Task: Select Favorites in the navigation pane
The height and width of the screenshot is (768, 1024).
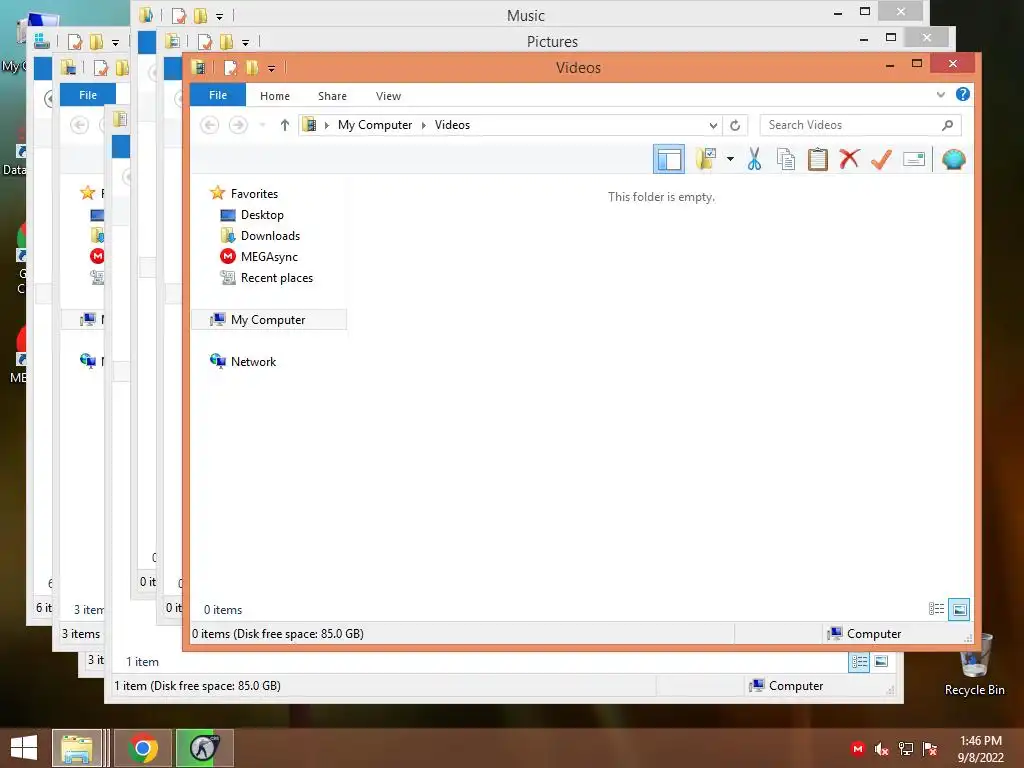Action: 254,194
